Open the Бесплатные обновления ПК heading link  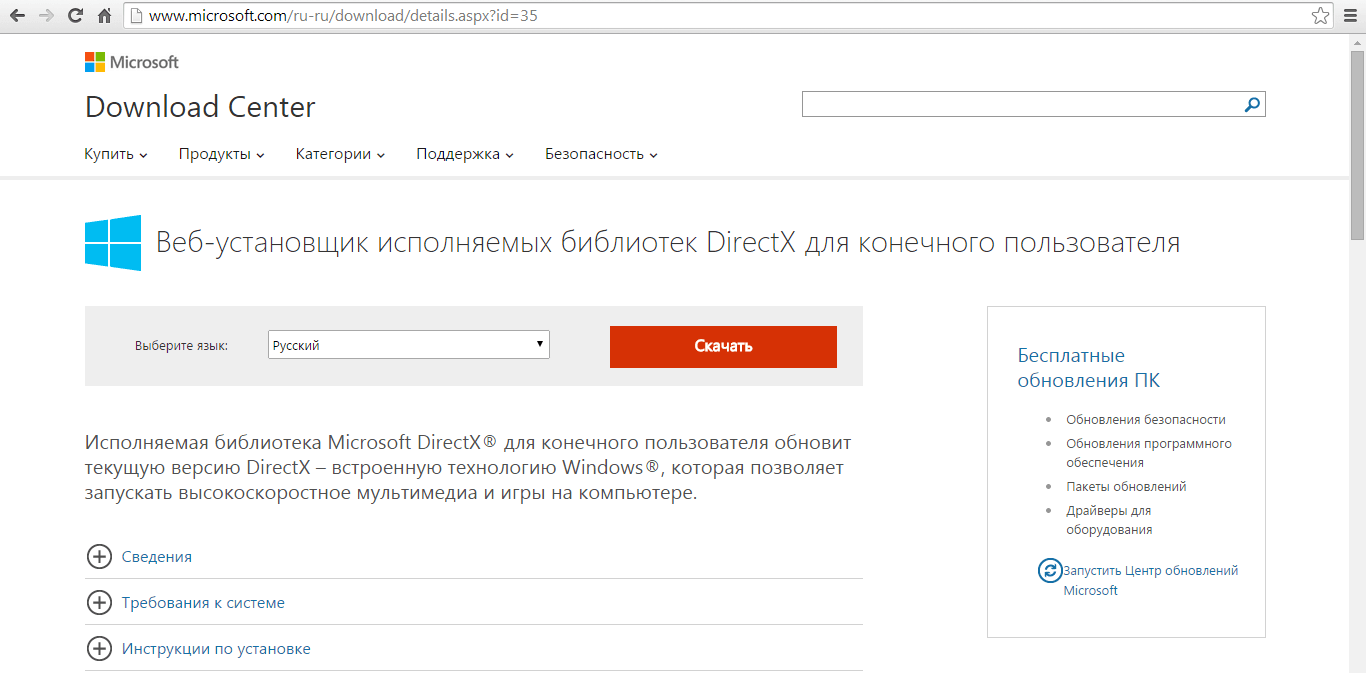click(1089, 368)
